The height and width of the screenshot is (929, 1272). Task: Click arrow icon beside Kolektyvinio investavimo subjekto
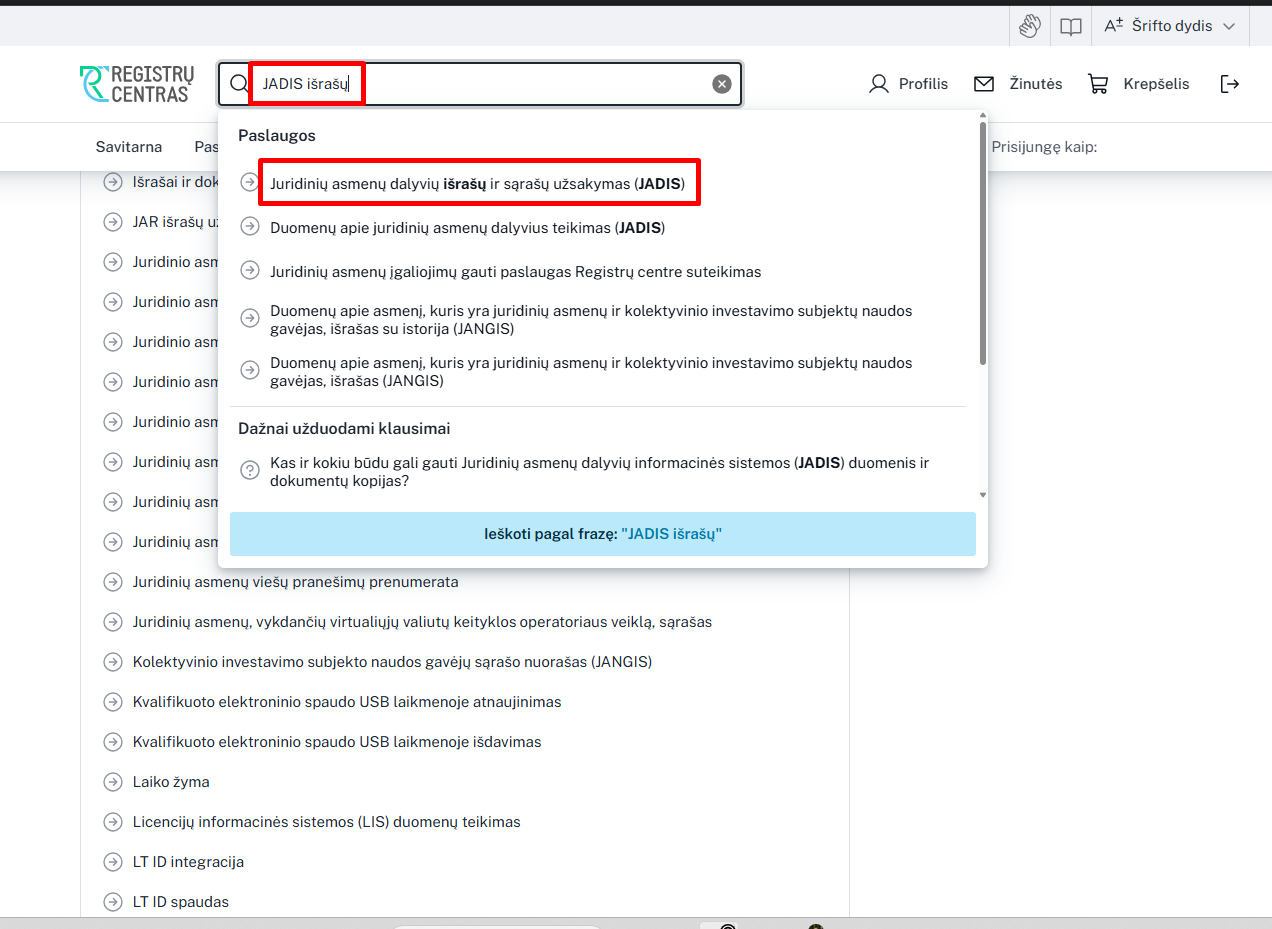tap(113, 662)
